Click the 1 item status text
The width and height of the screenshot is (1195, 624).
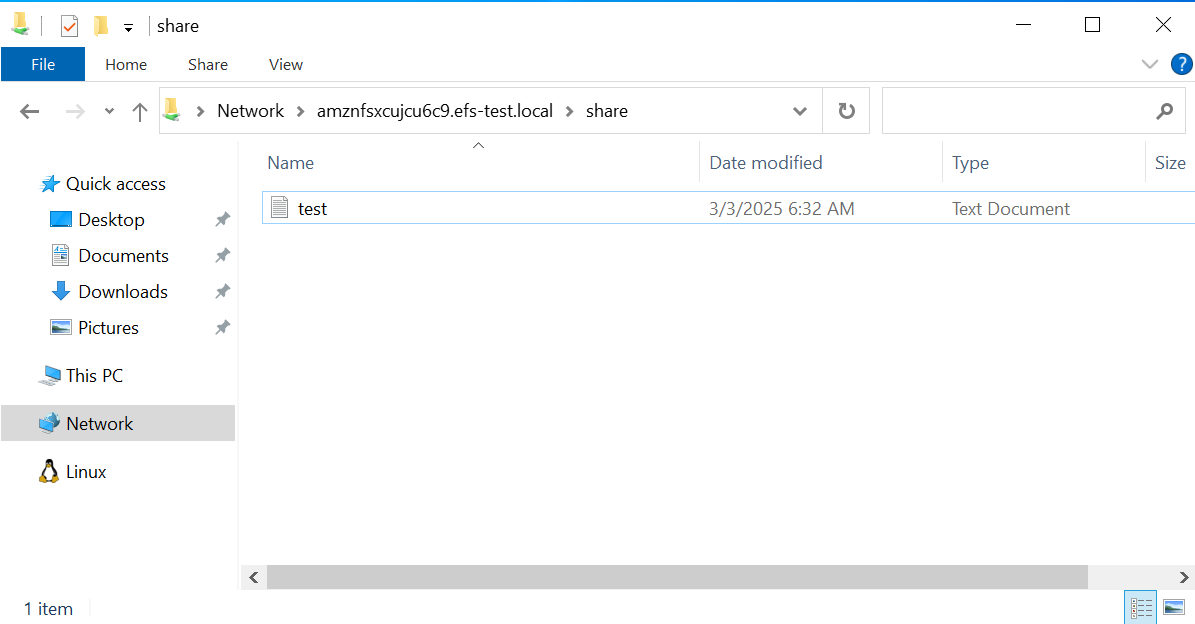[x=48, y=609]
